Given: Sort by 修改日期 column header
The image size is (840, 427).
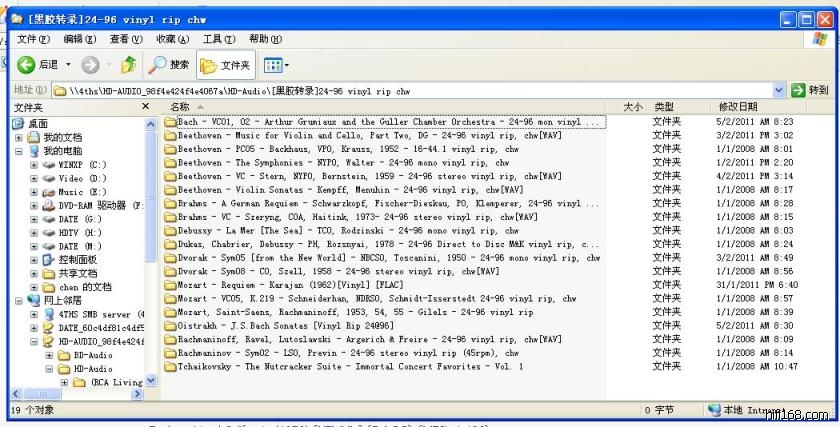Looking at the screenshot, I should coord(738,106).
